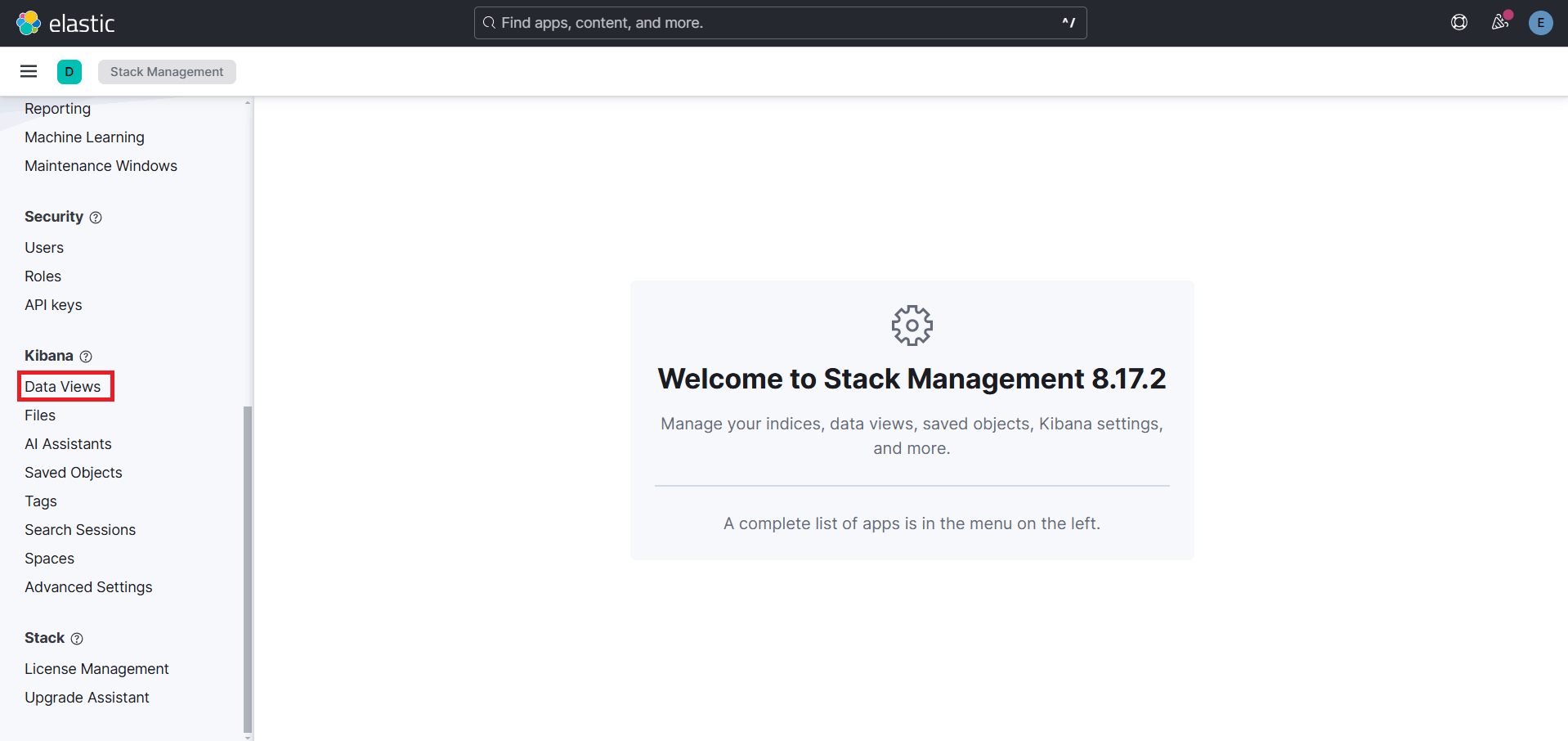Open License Management
Viewport: 1568px width, 741px height.
coord(96,669)
